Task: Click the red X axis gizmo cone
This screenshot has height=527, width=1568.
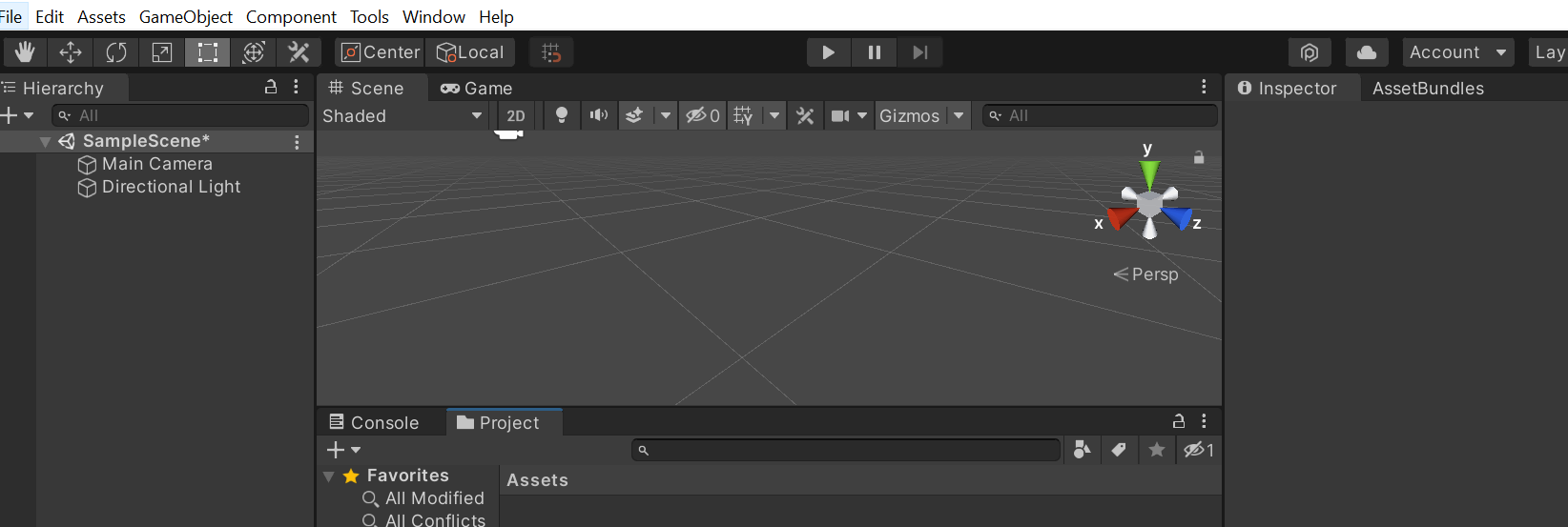Action: pyautogui.click(x=1121, y=218)
